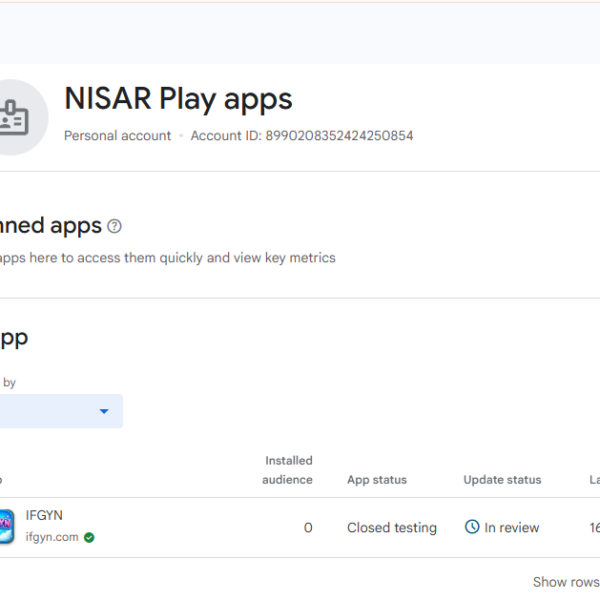Image resolution: width=600 pixels, height=600 pixels.
Task: Click the installed audience value 0
Action: (308, 528)
